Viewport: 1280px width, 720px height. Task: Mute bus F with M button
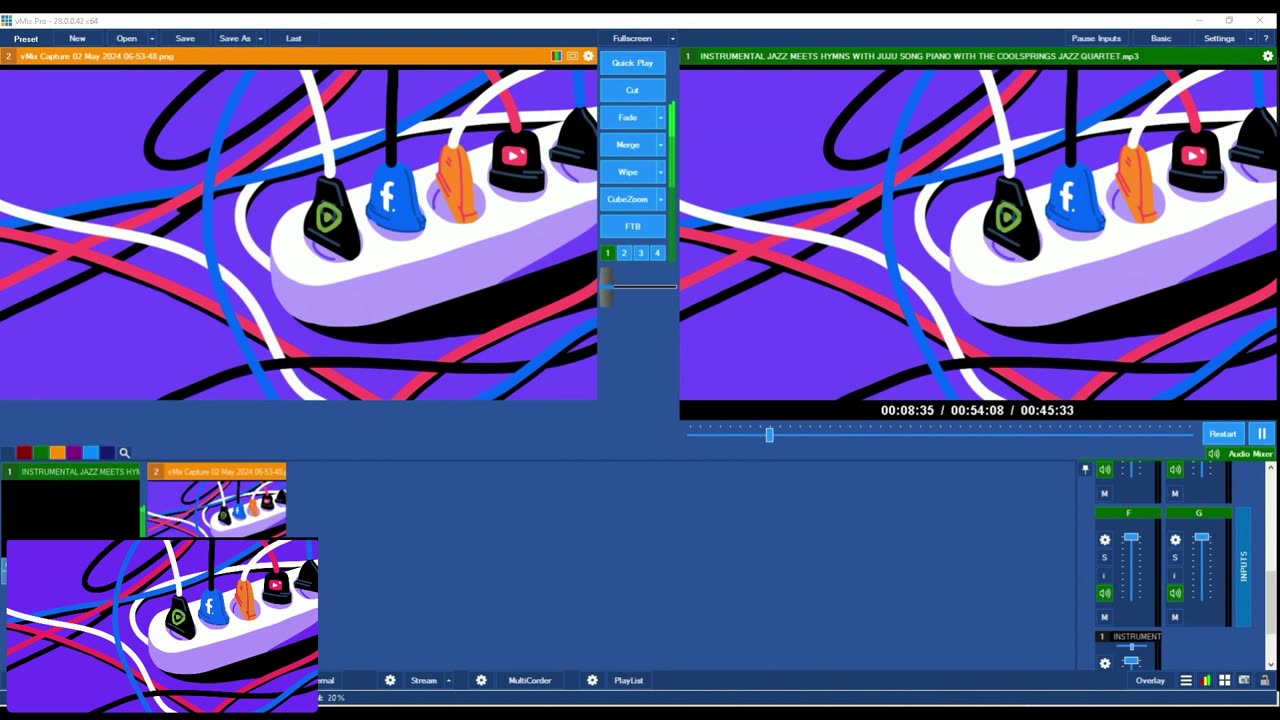click(1105, 617)
